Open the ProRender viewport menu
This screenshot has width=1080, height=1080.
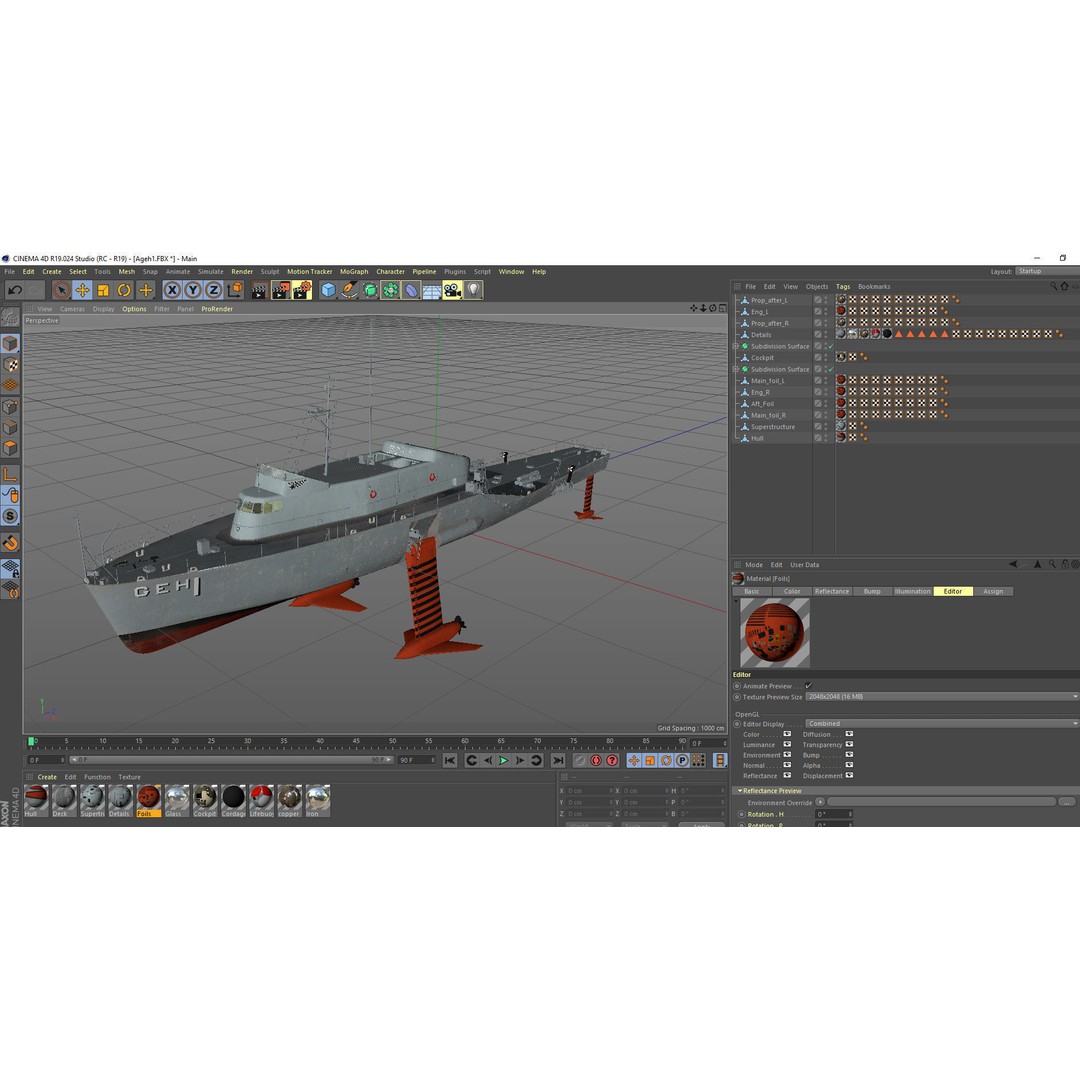[217, 309]
